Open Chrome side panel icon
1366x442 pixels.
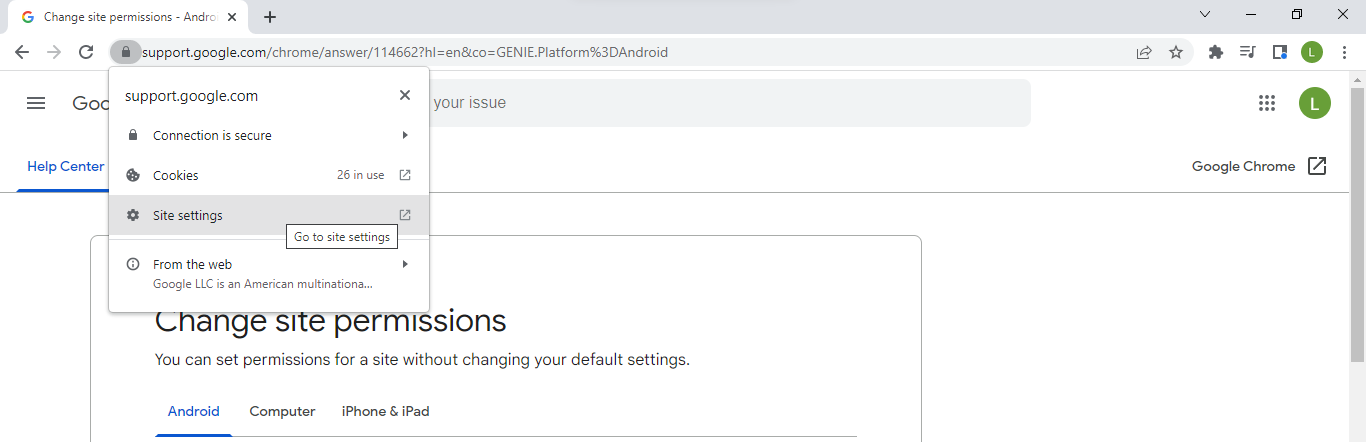pos(1279,52)
